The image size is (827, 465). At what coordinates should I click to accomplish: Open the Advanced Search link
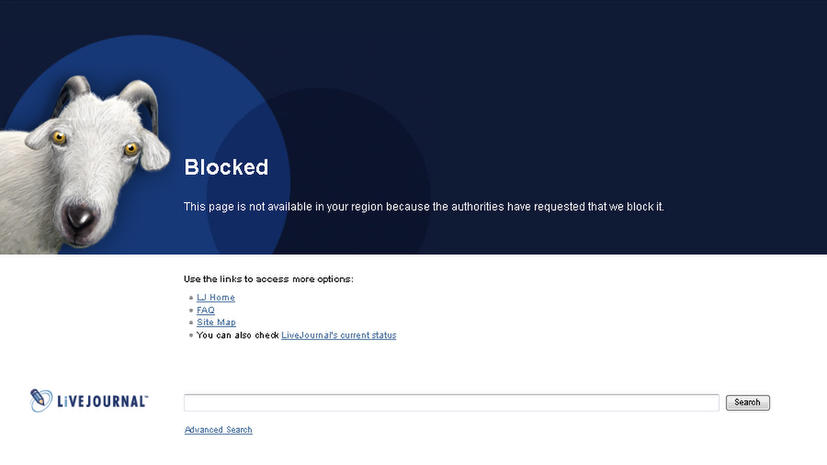[218, 430]
